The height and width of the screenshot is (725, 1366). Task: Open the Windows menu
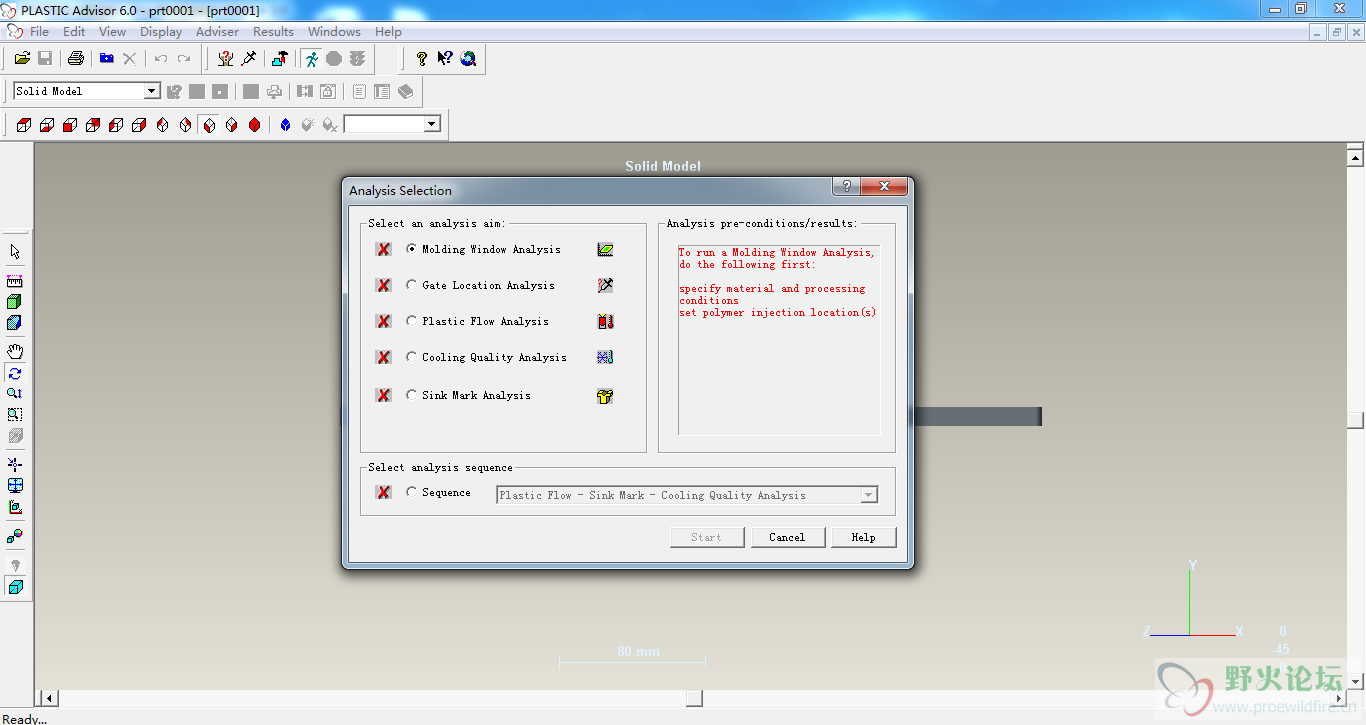[334, 31]
